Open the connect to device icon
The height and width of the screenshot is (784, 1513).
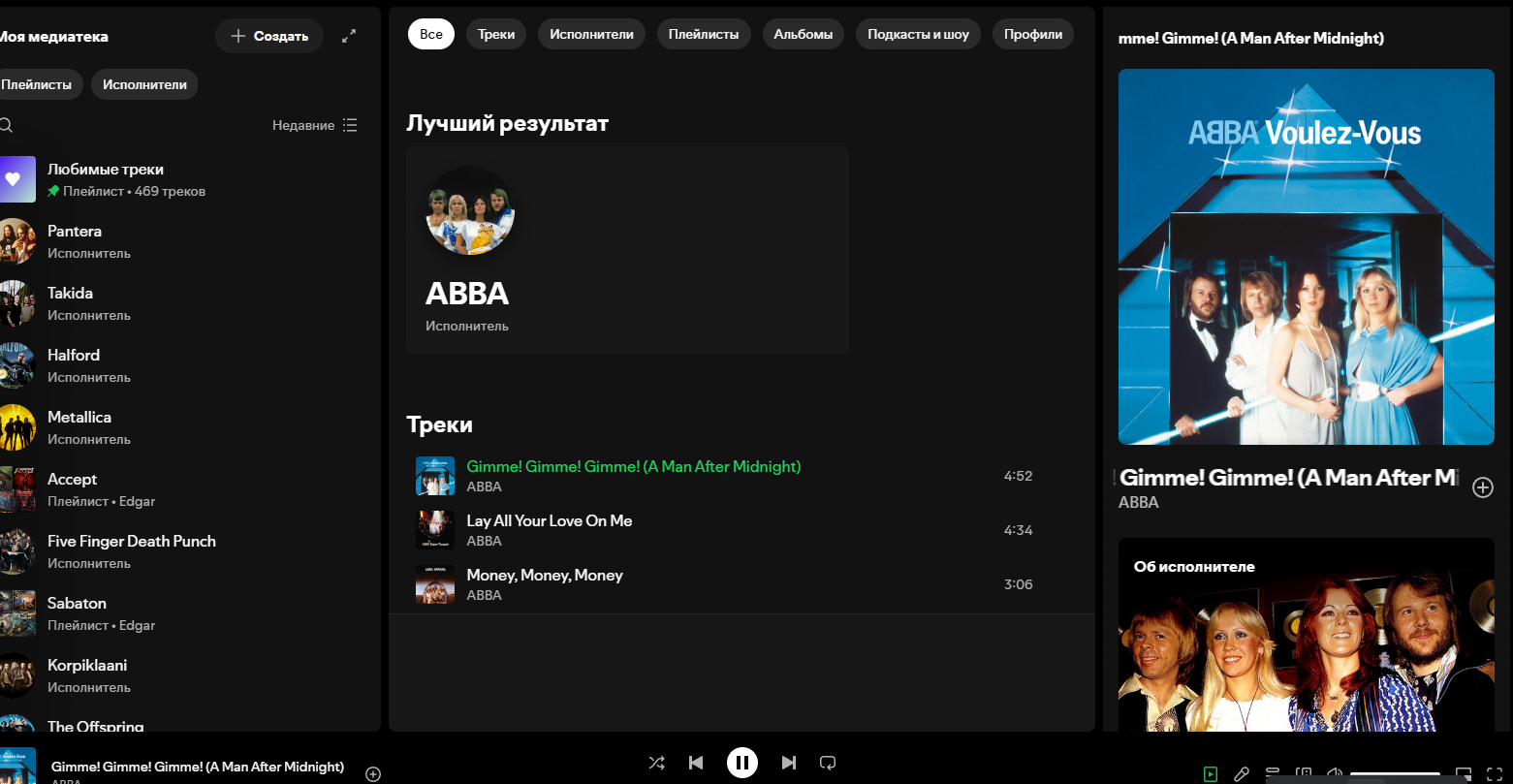point(1305,773)
